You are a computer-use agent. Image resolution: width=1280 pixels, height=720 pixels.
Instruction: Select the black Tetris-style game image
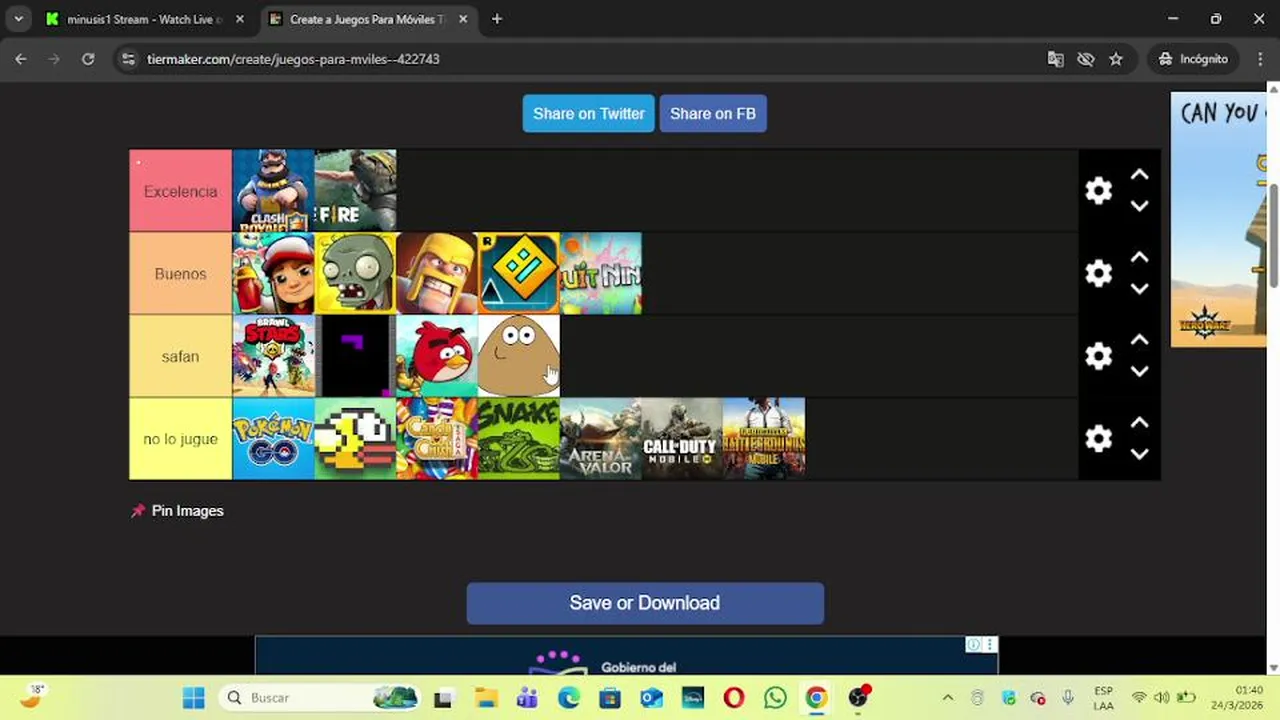(x=355, y=356)
